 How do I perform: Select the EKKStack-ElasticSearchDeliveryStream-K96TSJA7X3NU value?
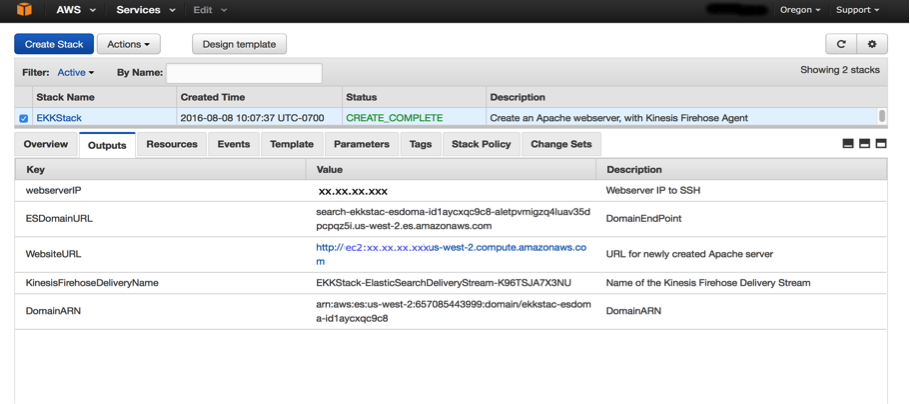pos(443,283)
